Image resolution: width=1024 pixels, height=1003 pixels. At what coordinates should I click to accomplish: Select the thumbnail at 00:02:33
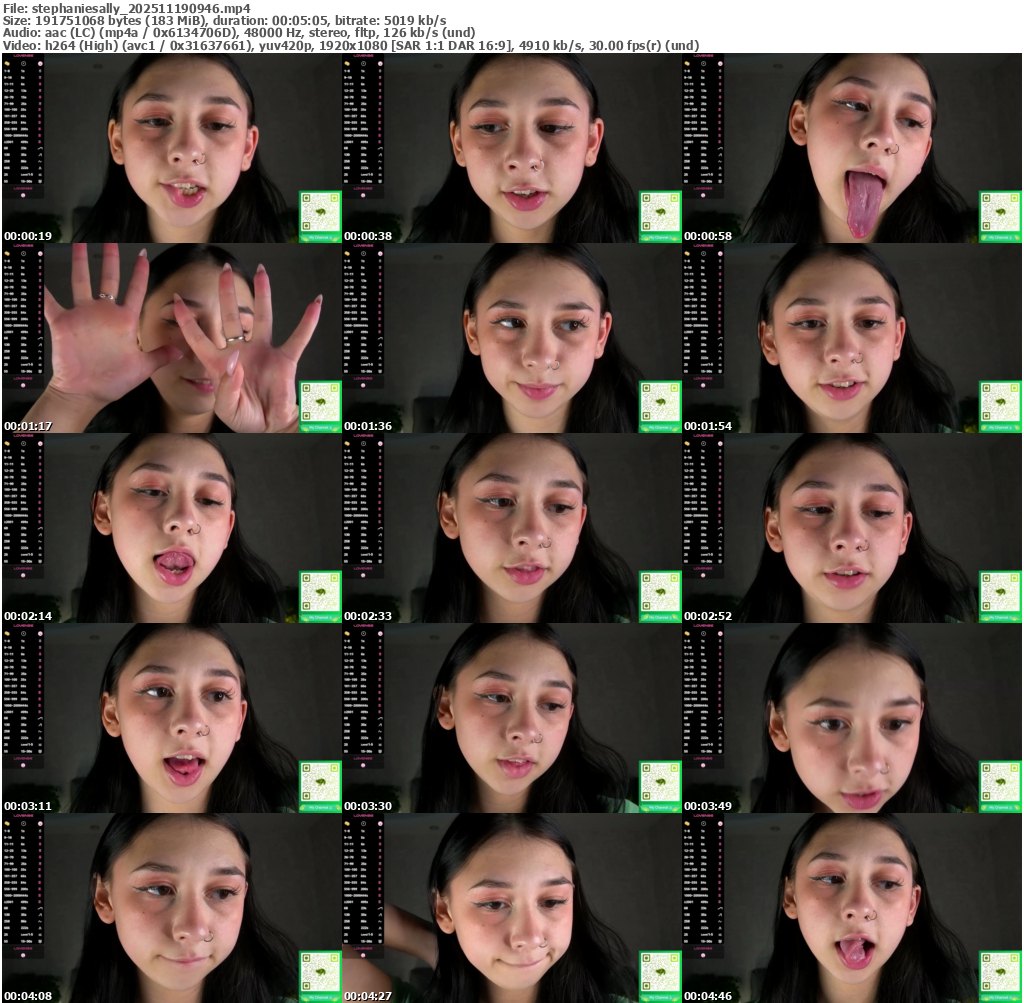pos(511,528)
